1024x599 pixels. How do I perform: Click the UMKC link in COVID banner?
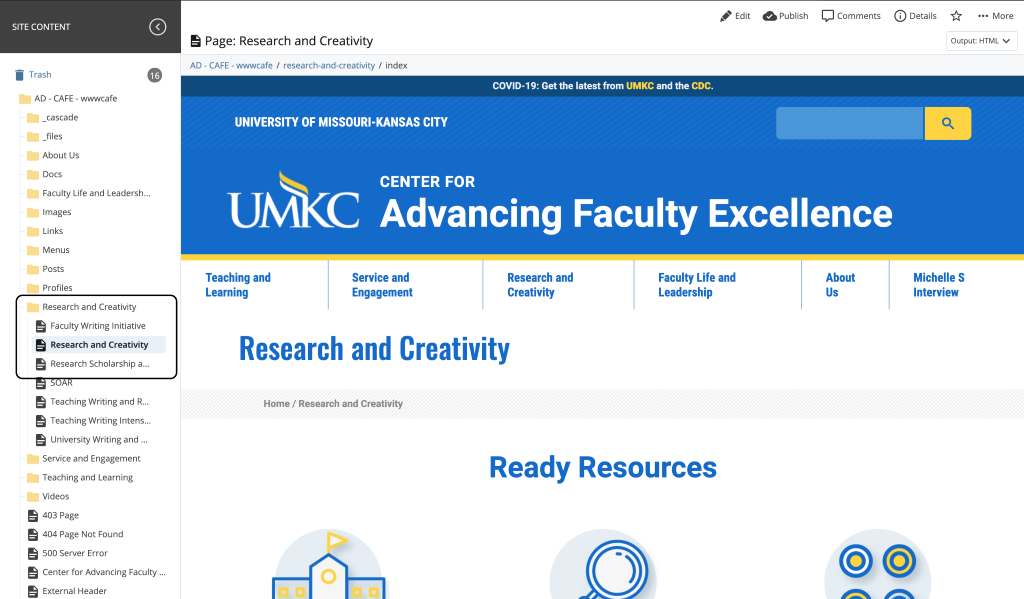(x=640, y=86)
